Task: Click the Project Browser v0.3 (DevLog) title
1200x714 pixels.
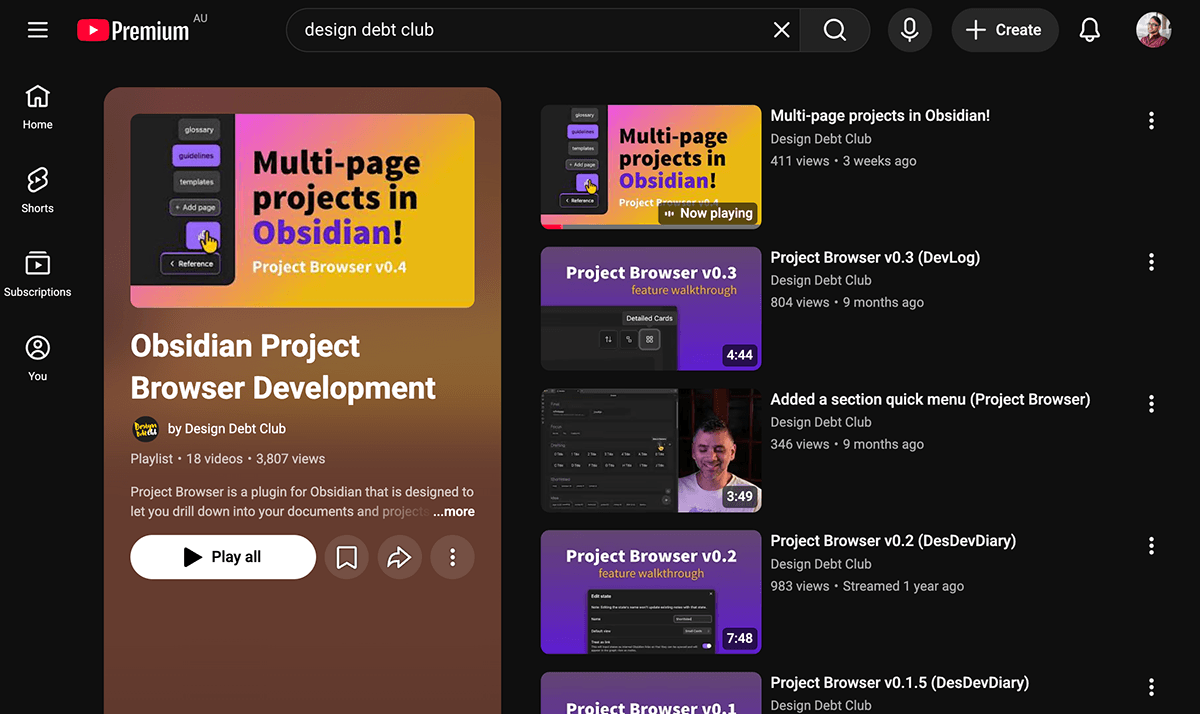Action: tap(875, 258)
